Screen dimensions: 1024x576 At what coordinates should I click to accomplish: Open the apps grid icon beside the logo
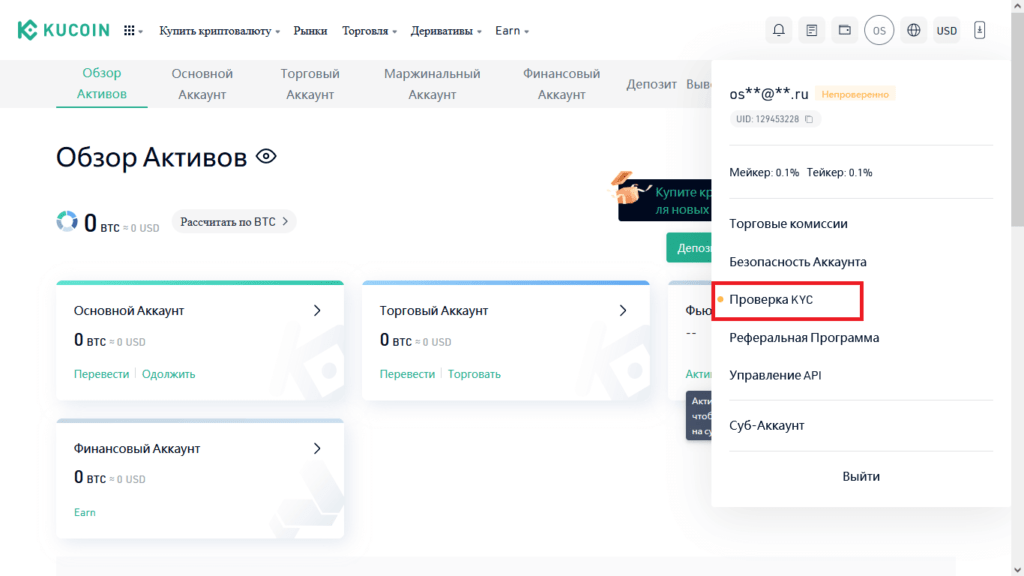pos(128,30)
